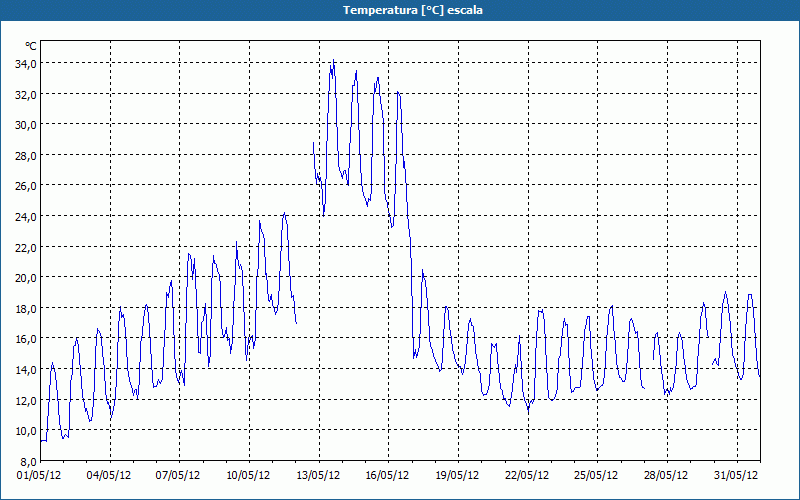The image size is (800, 500).
Task: Select the 25/05/12 date label
Action: (596, 476)
